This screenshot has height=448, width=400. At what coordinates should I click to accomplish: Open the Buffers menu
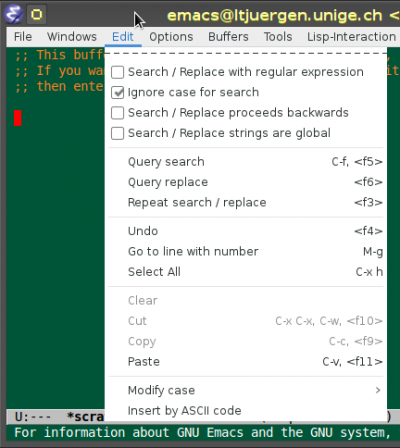(x=228, y=37)
